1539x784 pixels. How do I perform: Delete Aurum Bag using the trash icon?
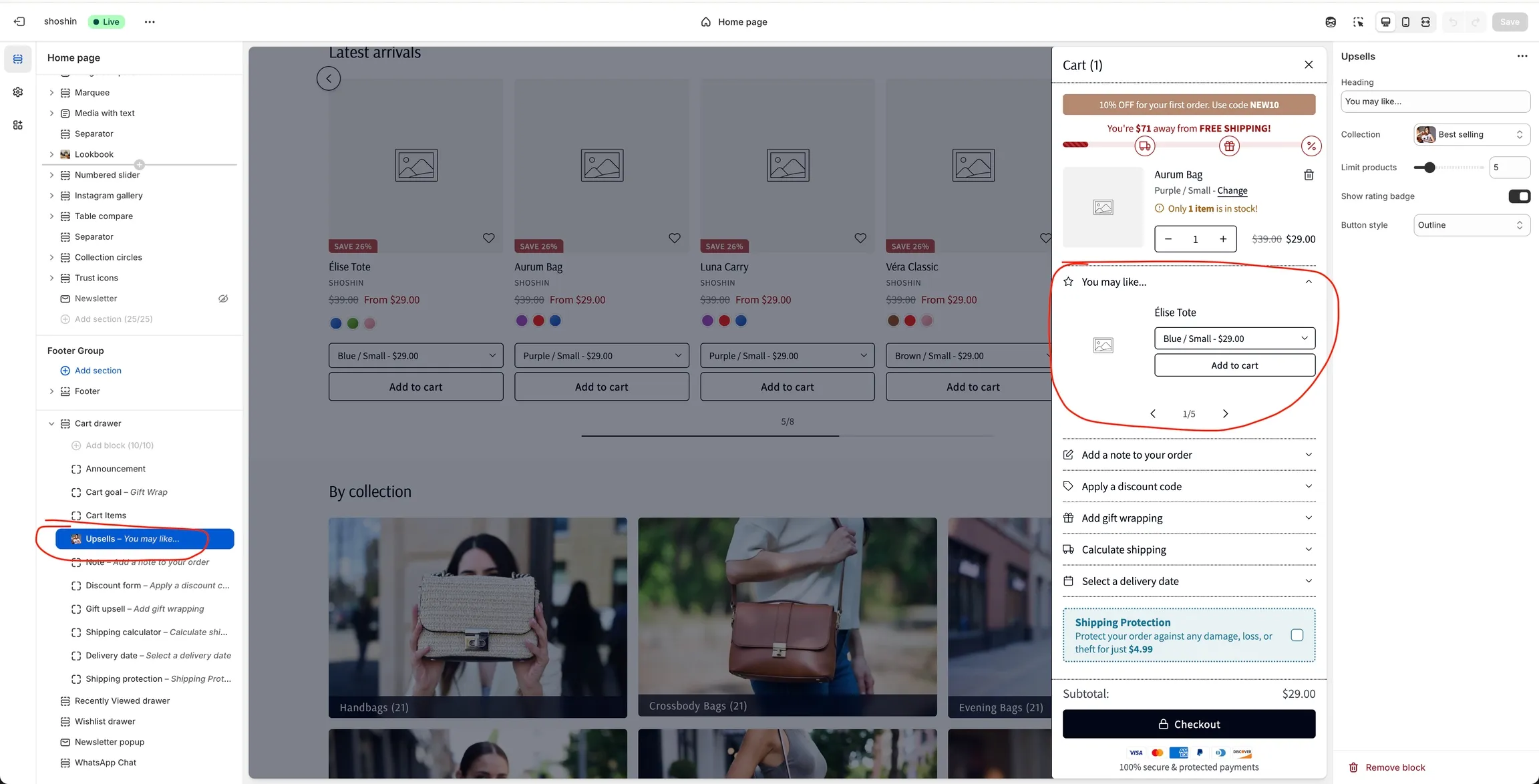1309,174
